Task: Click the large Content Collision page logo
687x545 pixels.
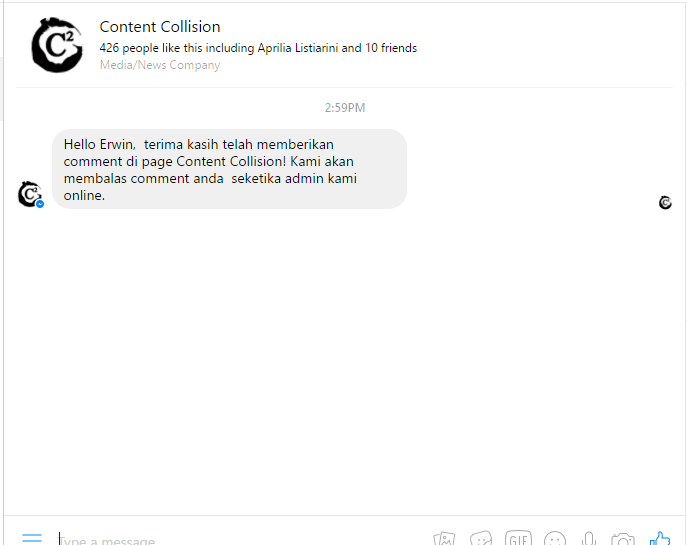Action: click(57, 45)
